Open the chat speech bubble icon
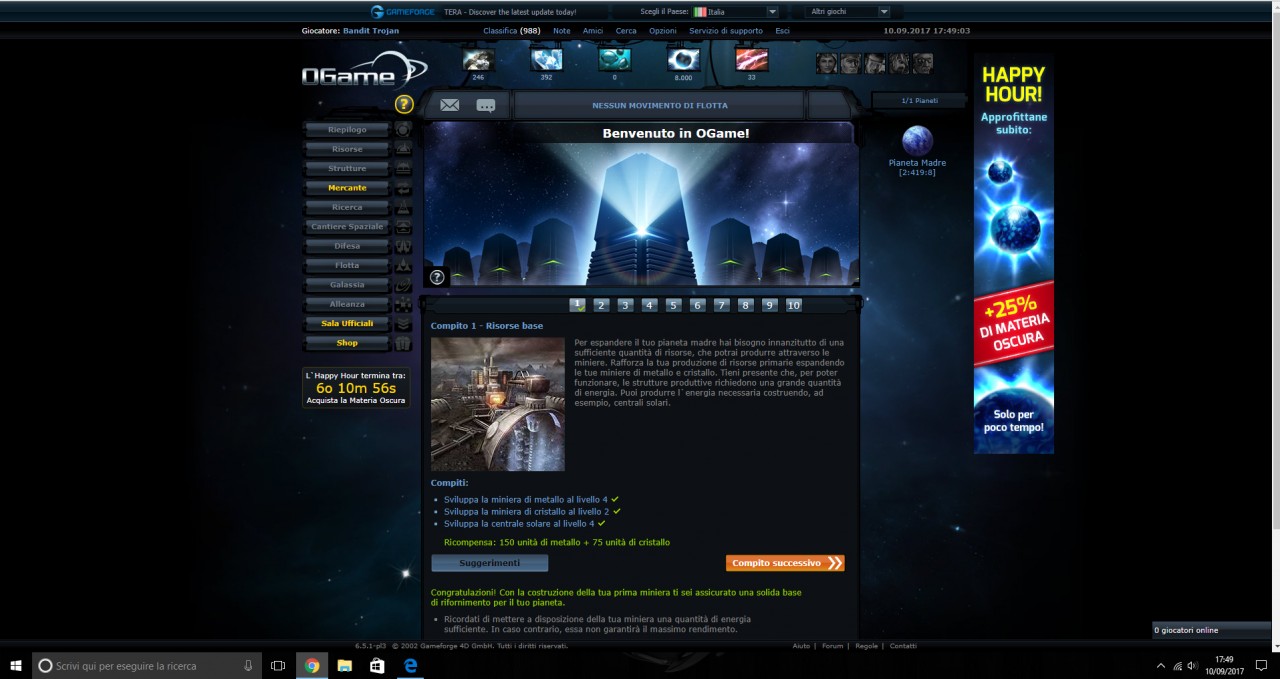Viewport: 1280px width, 679px height. (486, 105)
